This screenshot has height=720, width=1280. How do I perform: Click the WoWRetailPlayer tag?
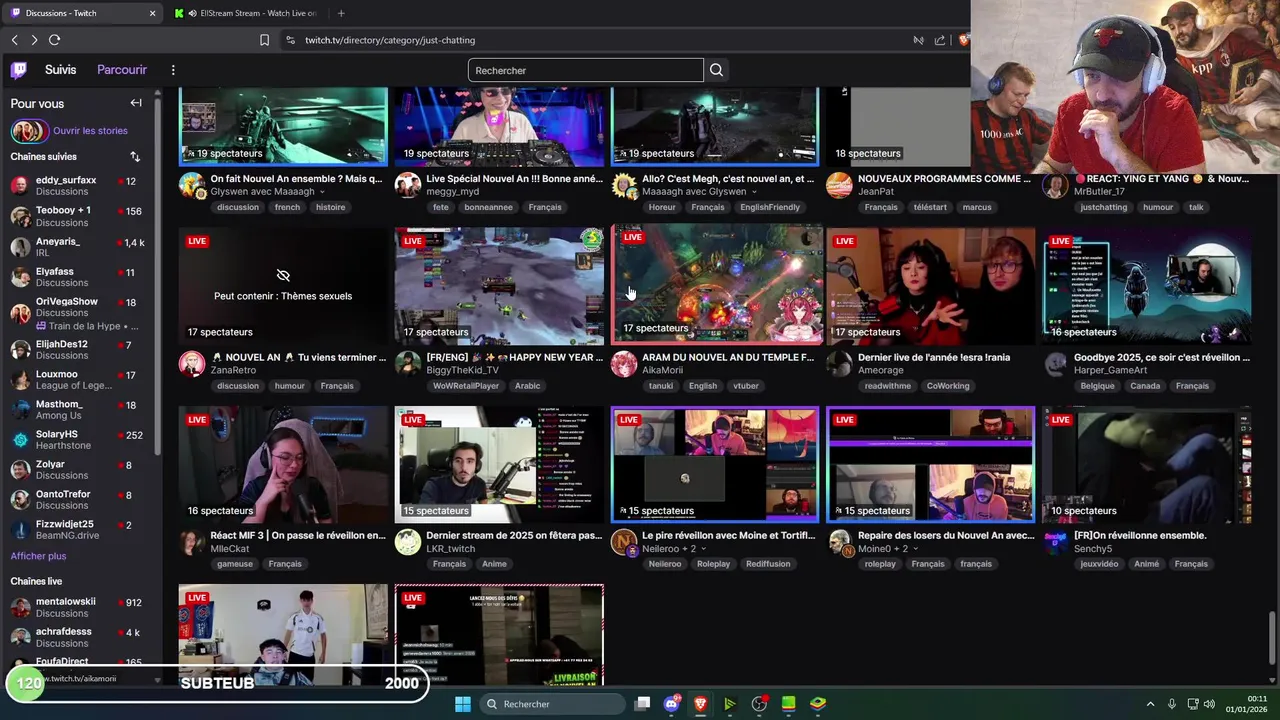pyautogui.click(x=466, y=386)
